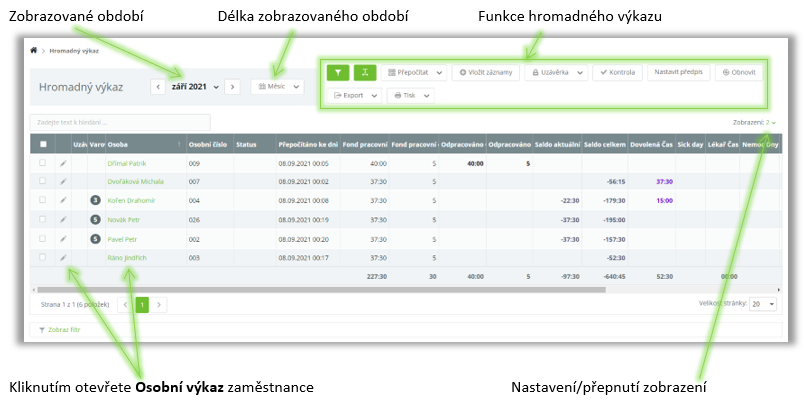Tick the checkbox for Pavel Petr
This screenshot has height=403, width=804.
[x=42, y=239]
